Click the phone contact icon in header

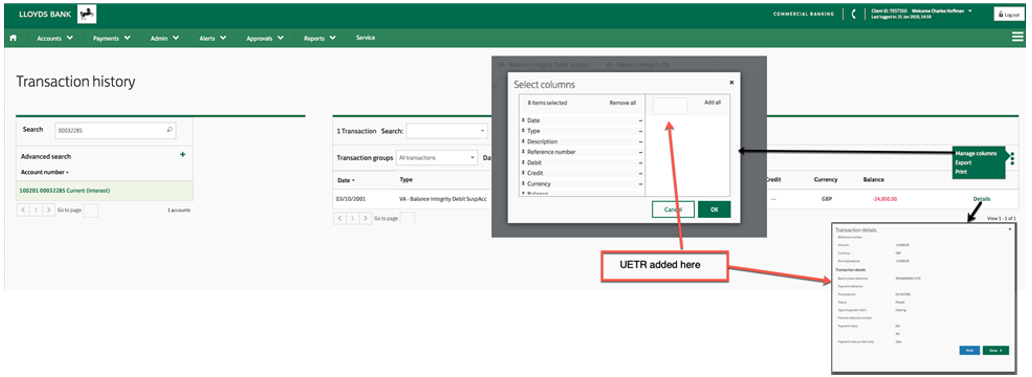[854, 14]
